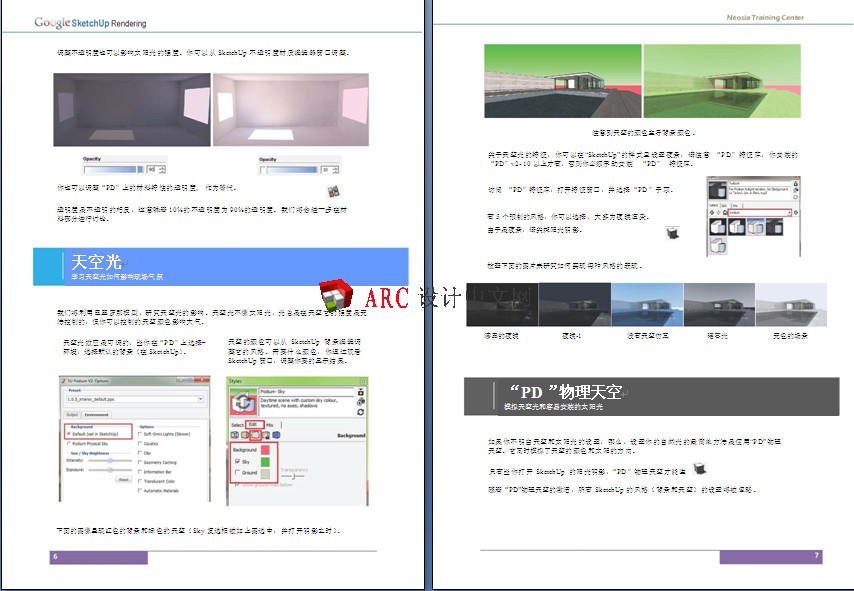Enable the Geometry Caching checkbox
This screenshot has height=591, width=854.
pyautogui.click(x=140, y=462)
